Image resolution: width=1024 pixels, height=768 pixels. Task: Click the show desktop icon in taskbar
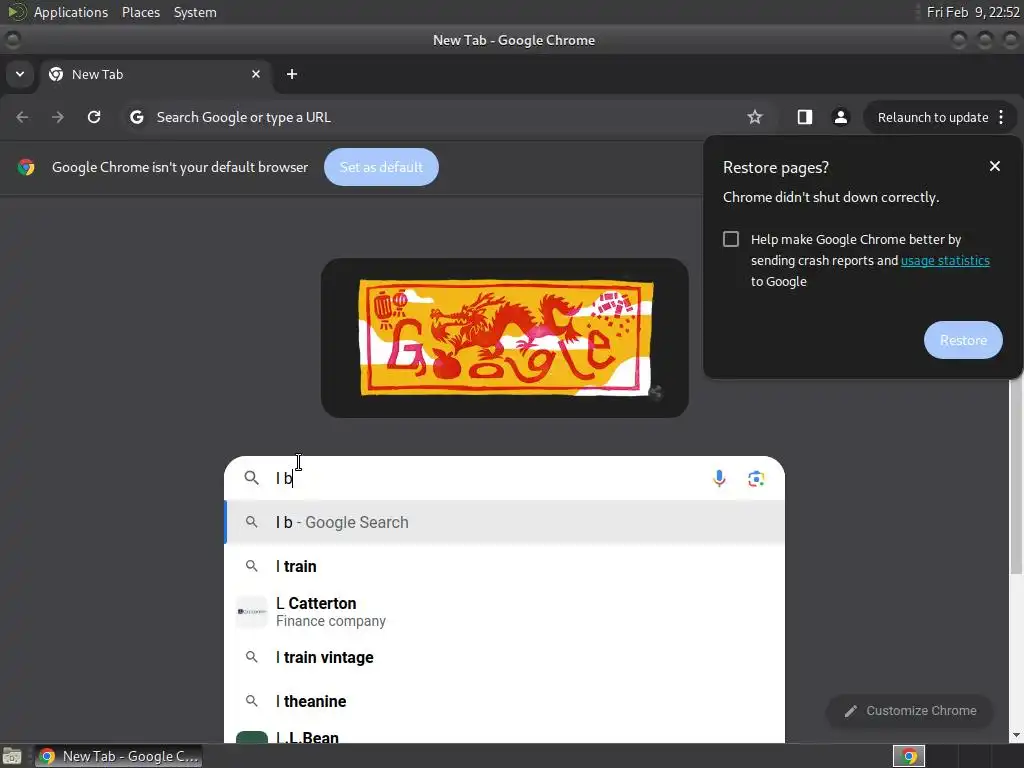12,756
